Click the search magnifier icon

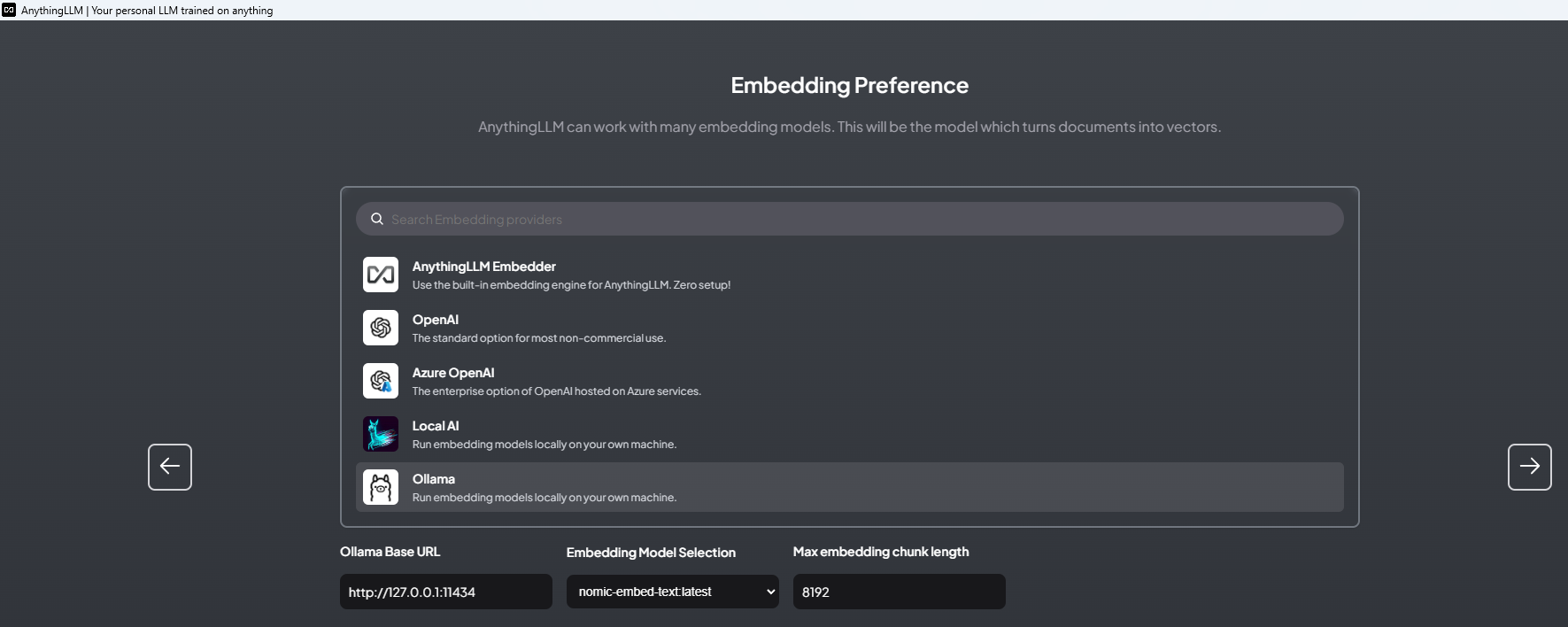click(x=377, y=219)
